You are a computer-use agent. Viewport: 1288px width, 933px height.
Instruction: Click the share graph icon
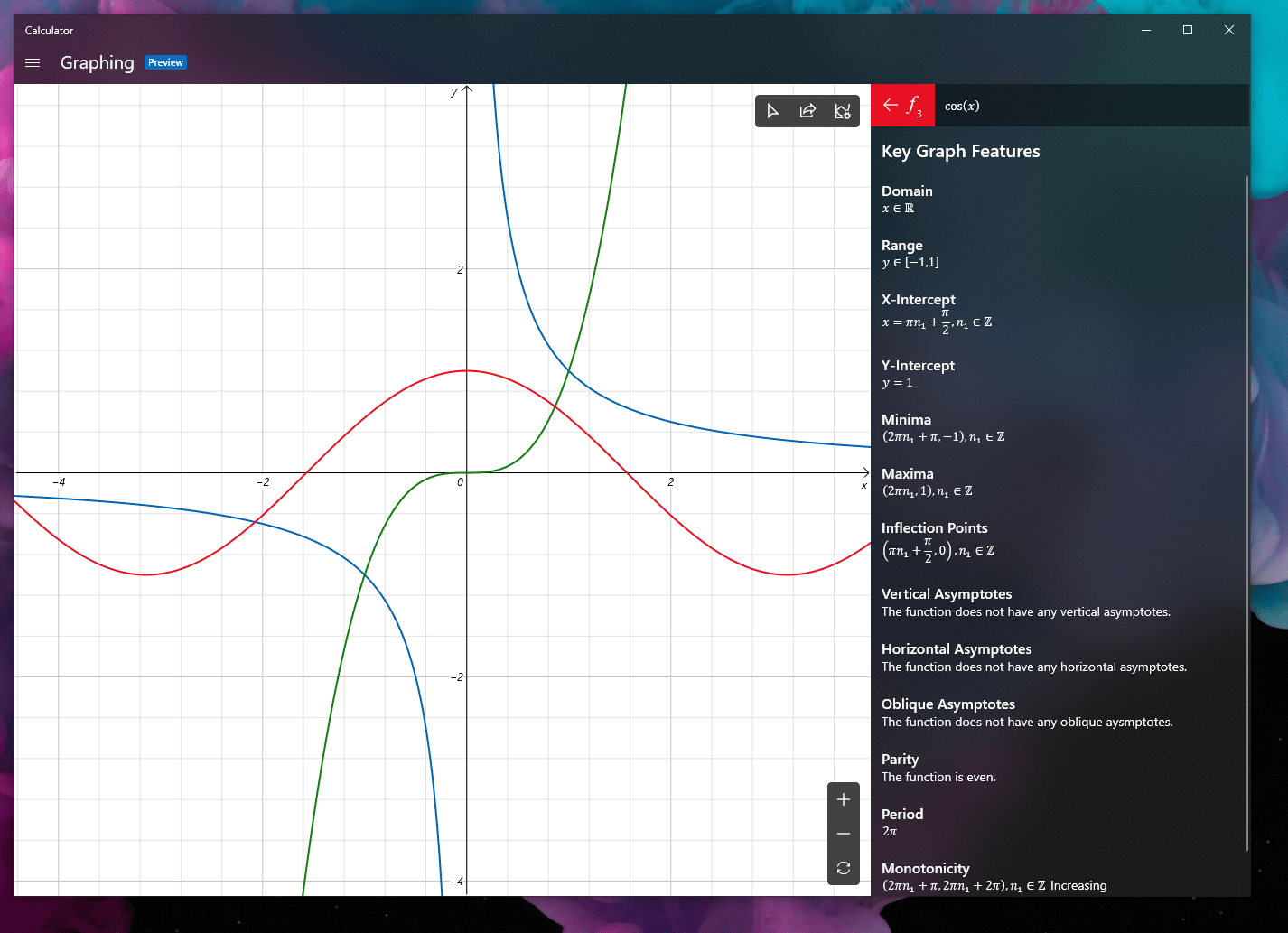click(807, 111)
